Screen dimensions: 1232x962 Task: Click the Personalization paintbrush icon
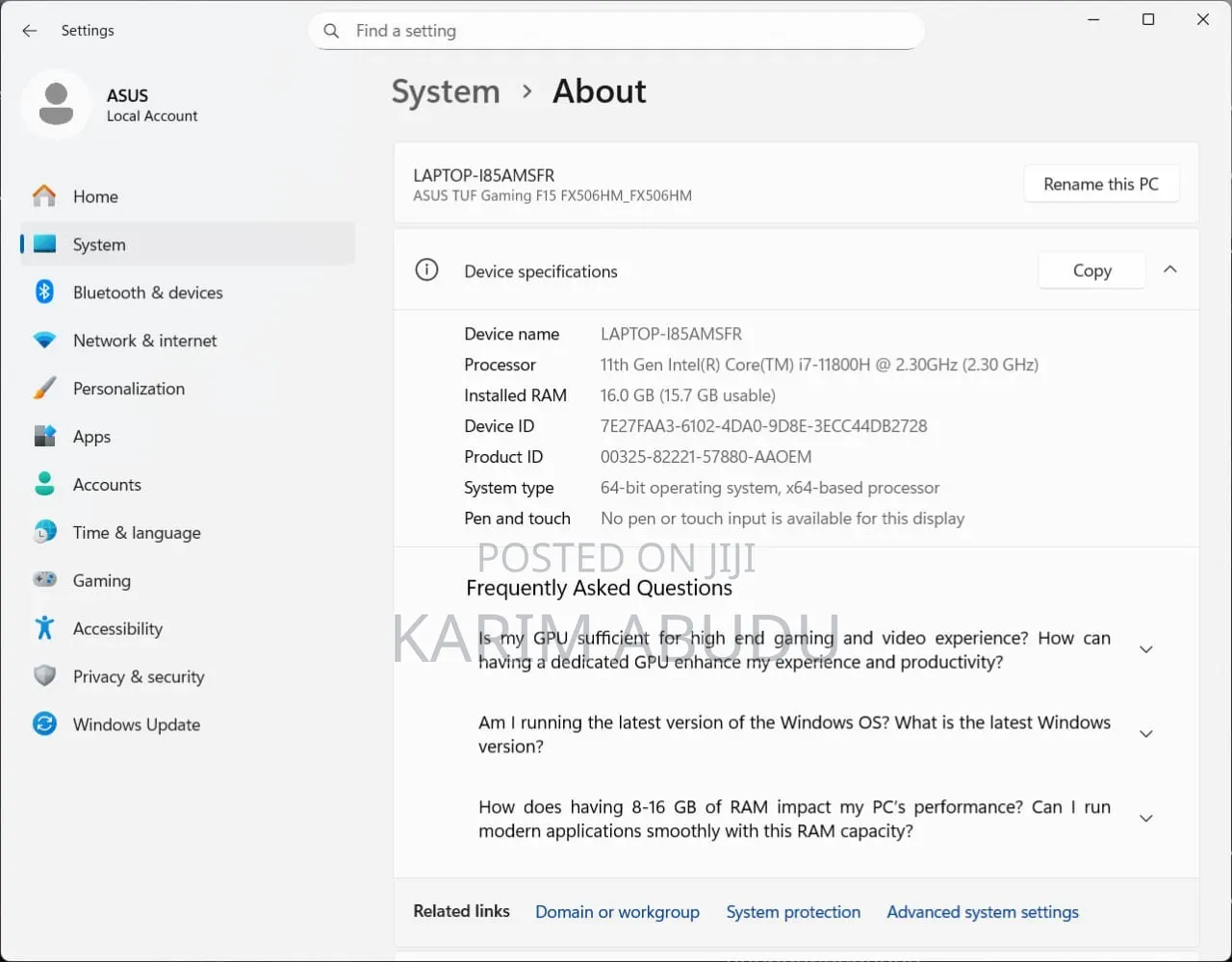point(44,389)
